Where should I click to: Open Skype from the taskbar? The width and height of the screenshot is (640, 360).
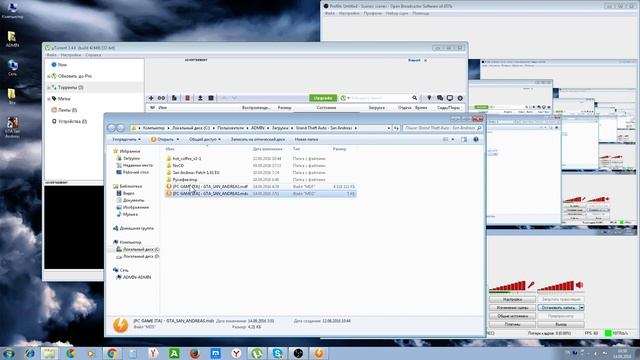[x=278, y=353]
